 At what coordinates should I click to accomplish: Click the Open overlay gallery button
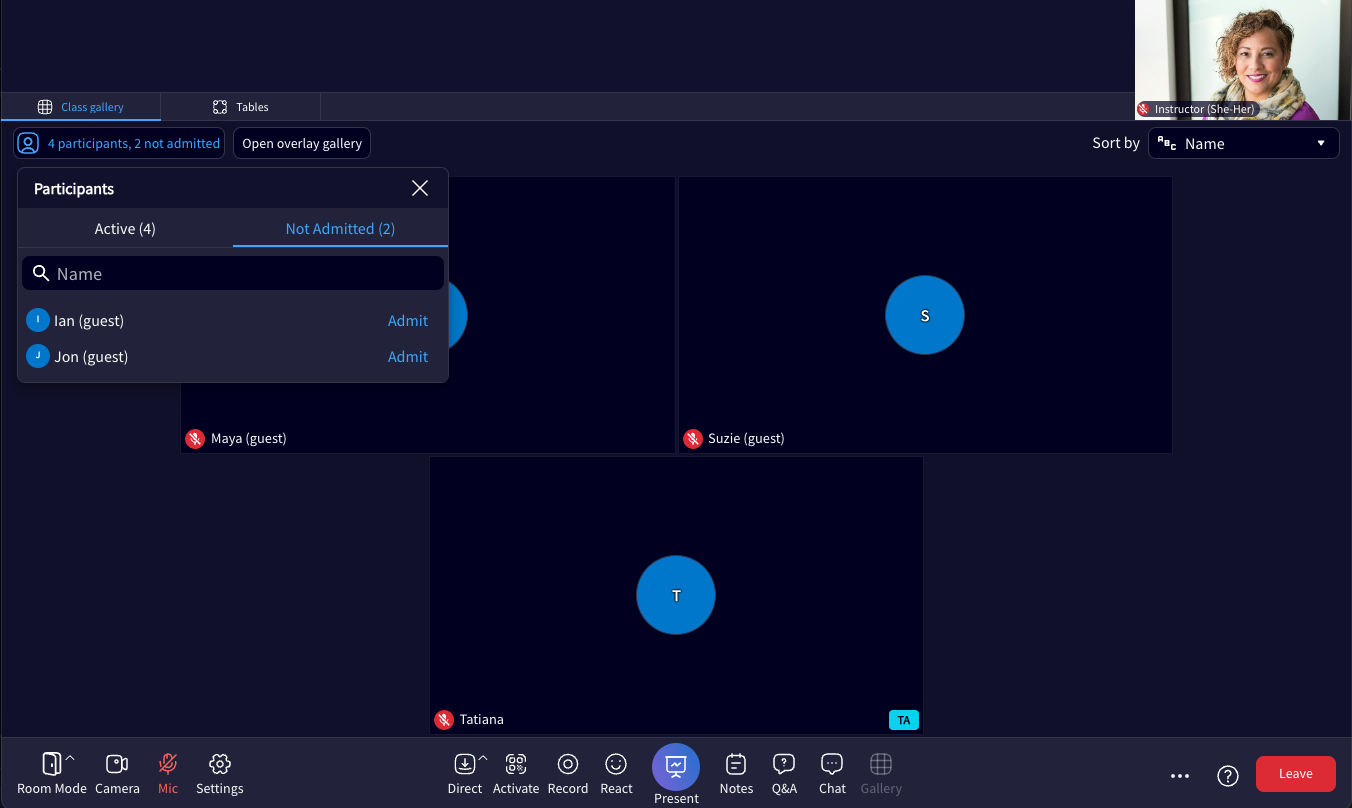click(302, 143)
